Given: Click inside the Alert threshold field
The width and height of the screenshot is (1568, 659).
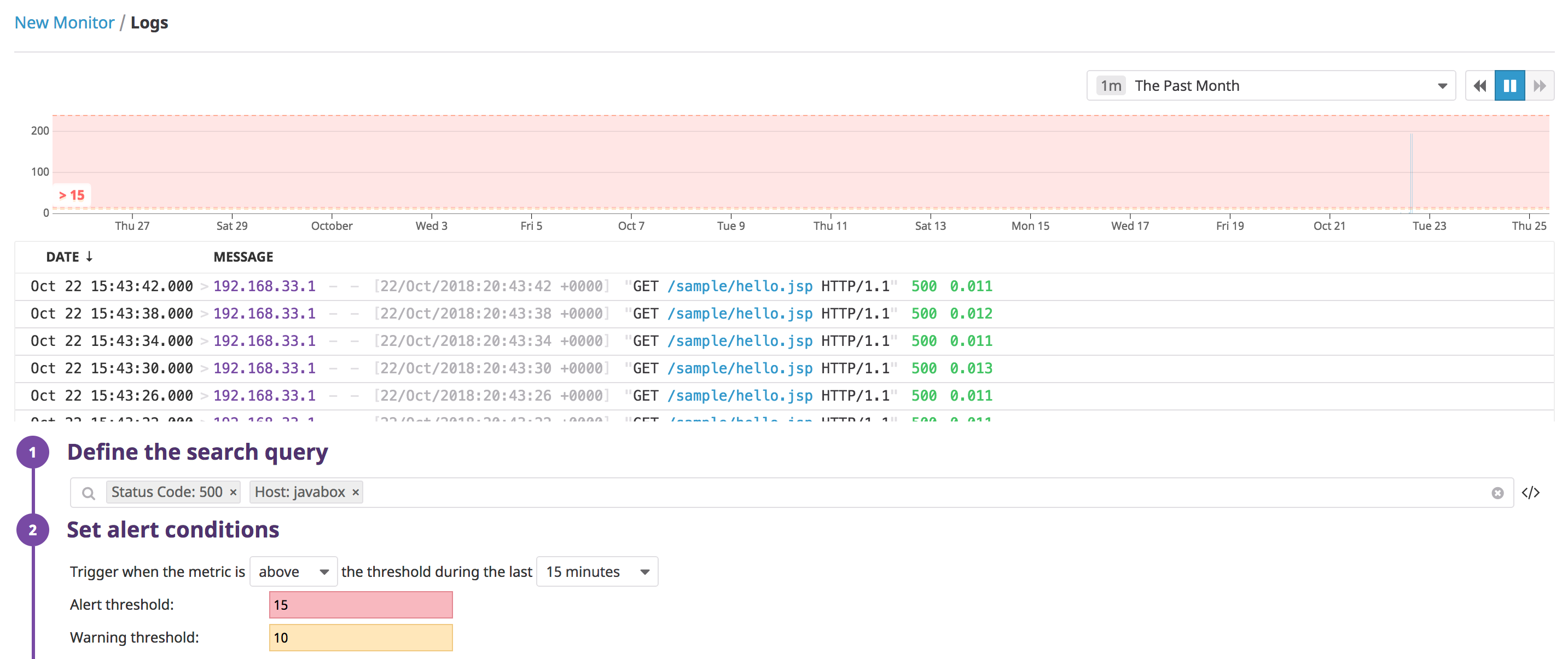Looking at the screenshot, I should click(360, 604).
